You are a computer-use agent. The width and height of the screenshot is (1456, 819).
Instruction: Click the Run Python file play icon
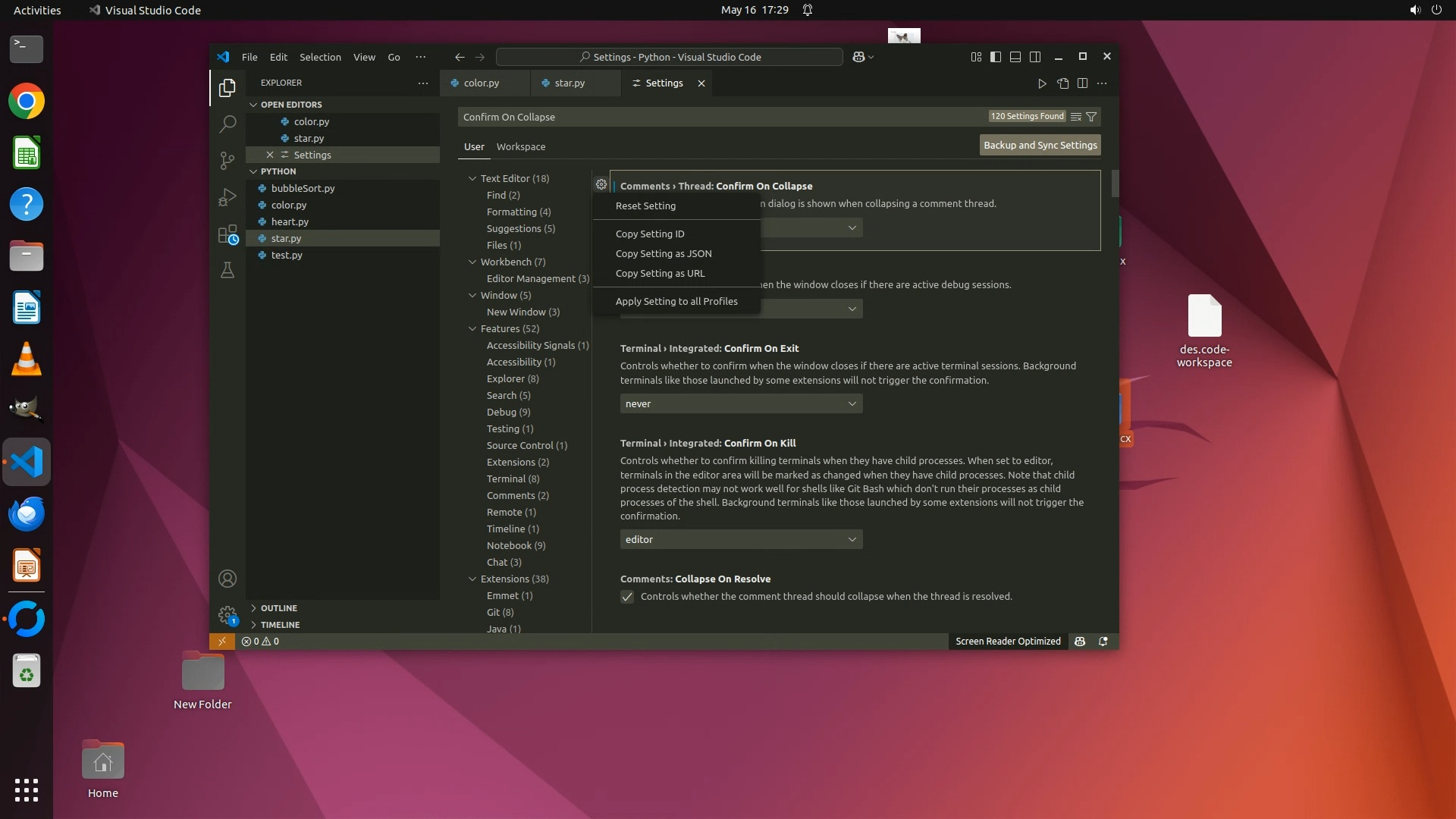pyautogui.click(x=1042, y=83)
